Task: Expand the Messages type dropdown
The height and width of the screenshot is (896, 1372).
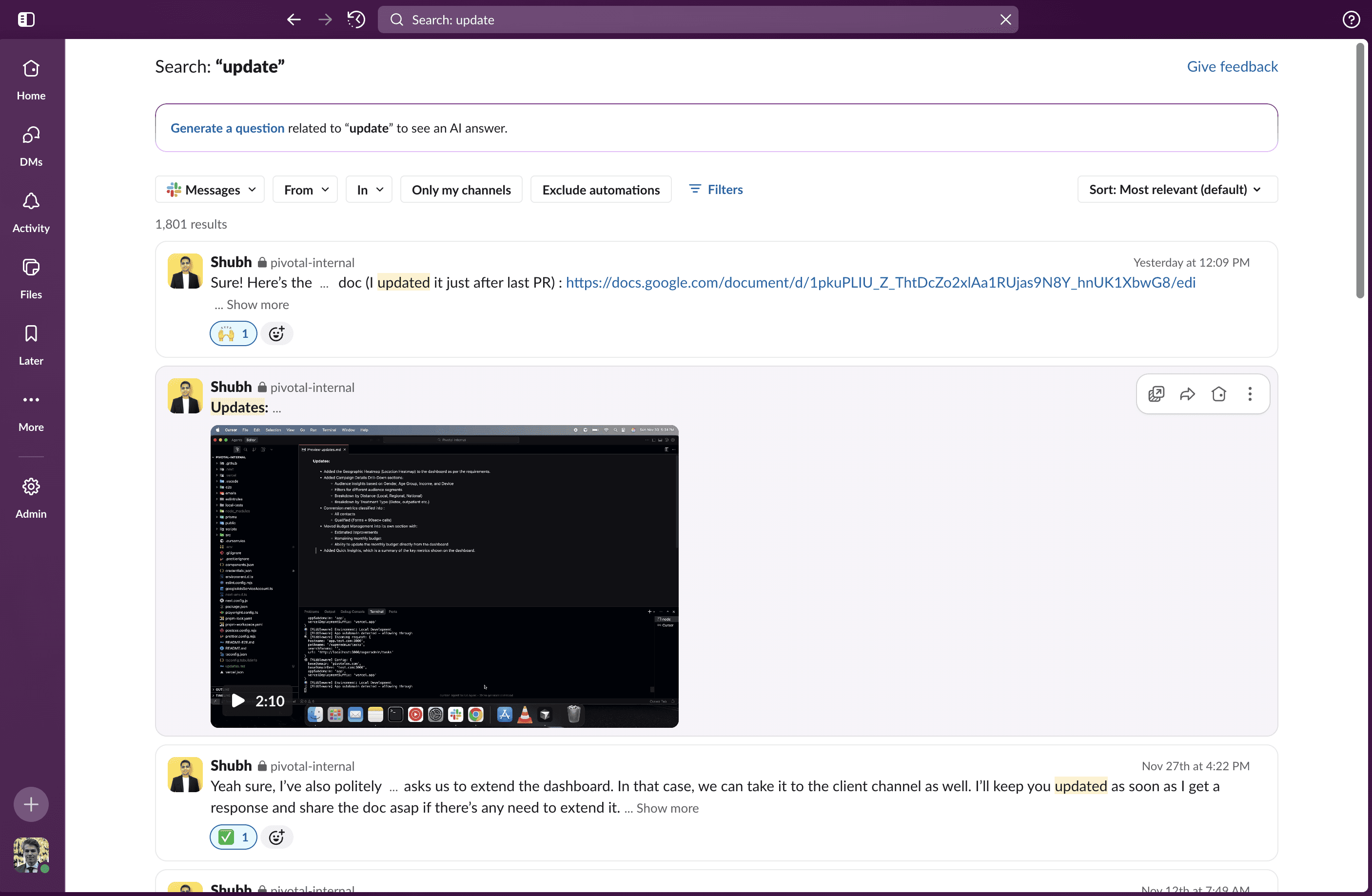Action: coord(210,190)
